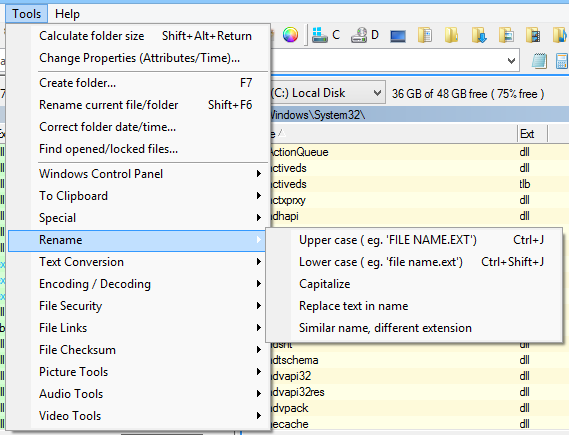Open the Help menu

click(x=67, y=14)
